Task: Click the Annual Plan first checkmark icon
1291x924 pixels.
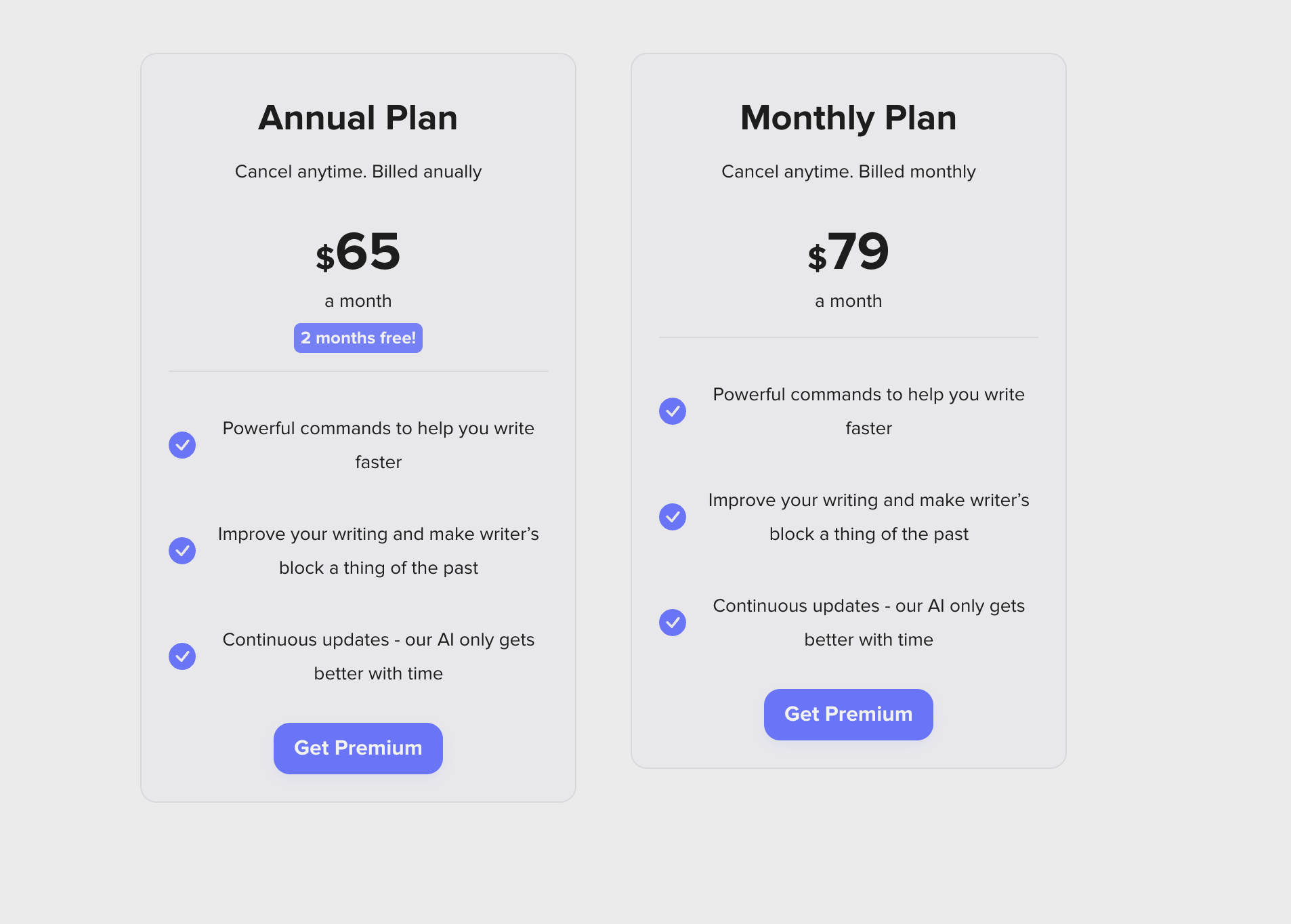Action: pos(182,445)
